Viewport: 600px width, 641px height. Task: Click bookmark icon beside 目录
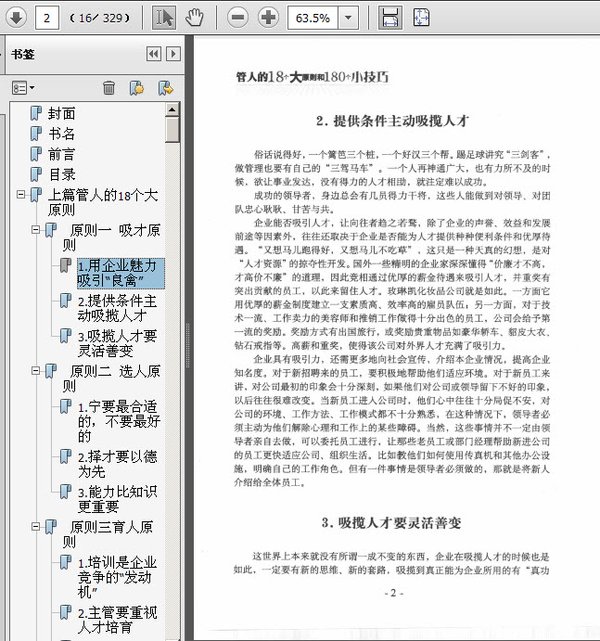coord(36,175)
